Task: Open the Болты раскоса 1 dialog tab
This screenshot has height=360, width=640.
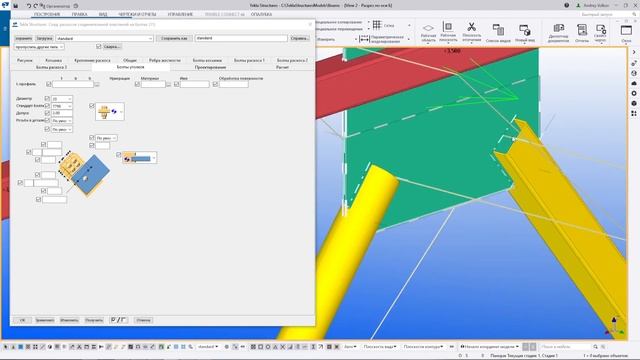Action: pyautogui.click(x=249, y=60)
